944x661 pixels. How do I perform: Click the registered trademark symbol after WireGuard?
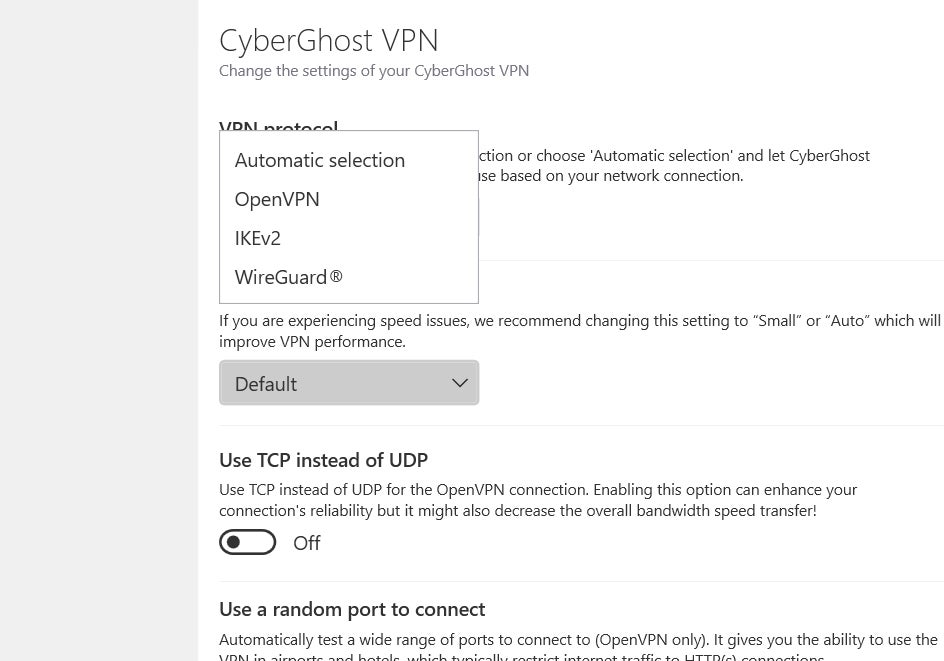click(336, 276)
